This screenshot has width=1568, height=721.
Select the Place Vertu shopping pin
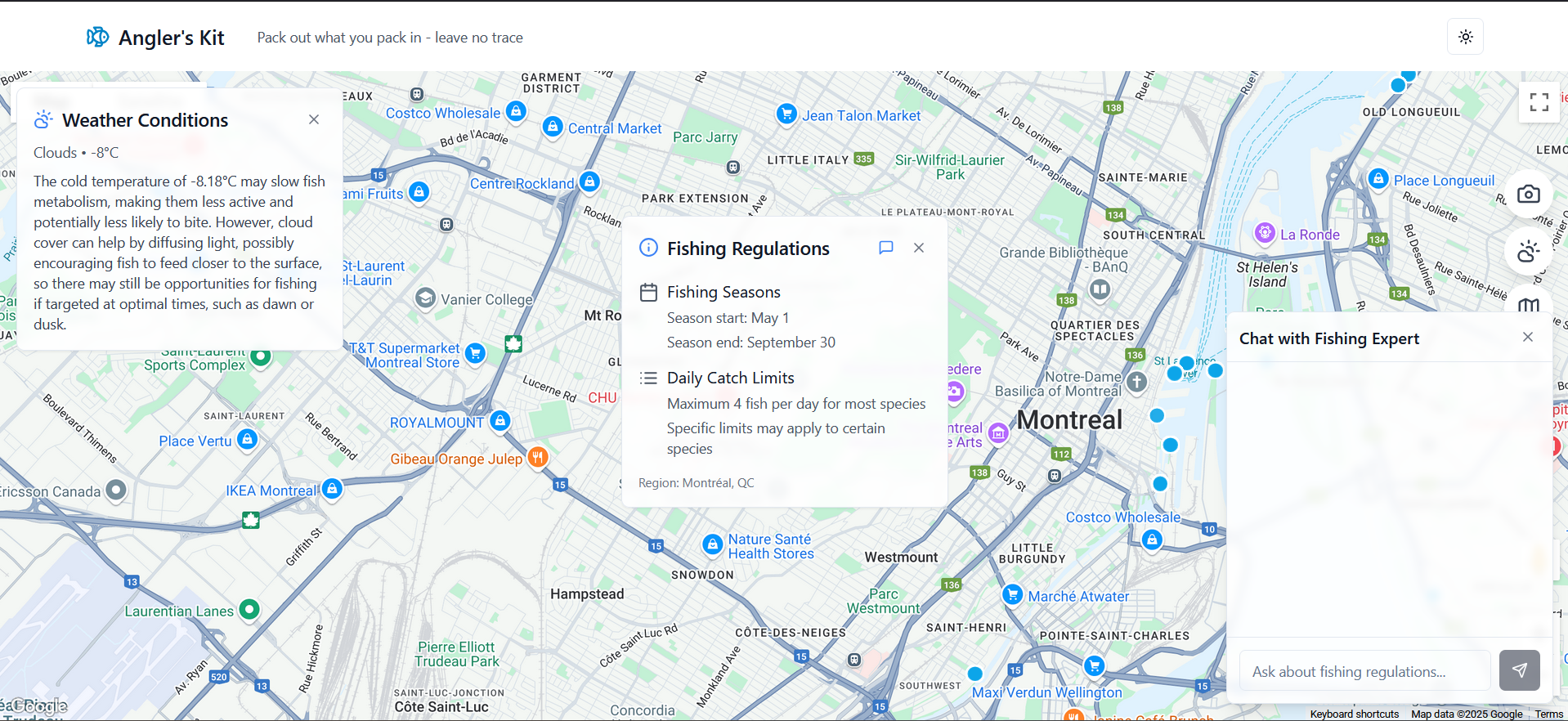(247, 439)
